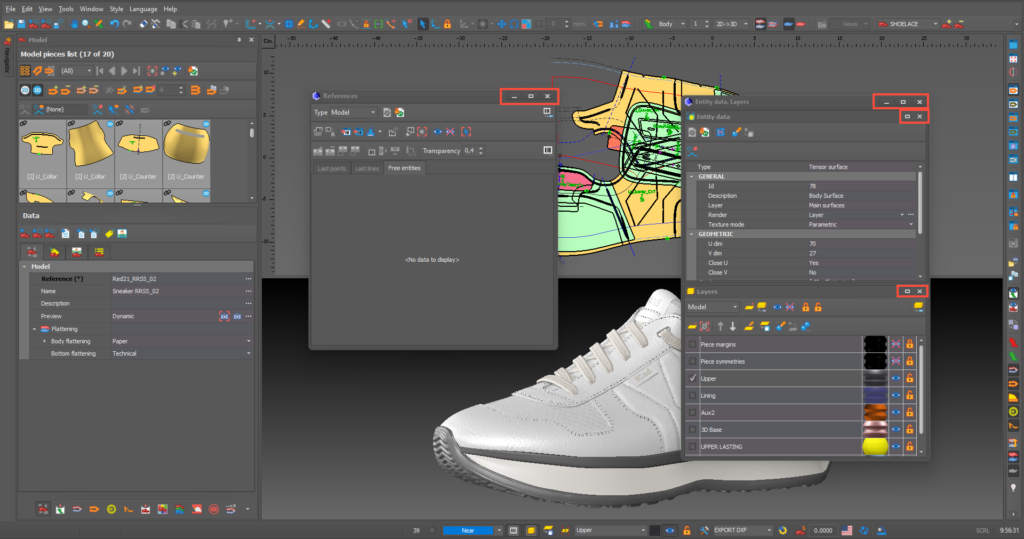The image size is (1024, 539).
Task: Click the move layer down arrow
Action: pos(732,326)
